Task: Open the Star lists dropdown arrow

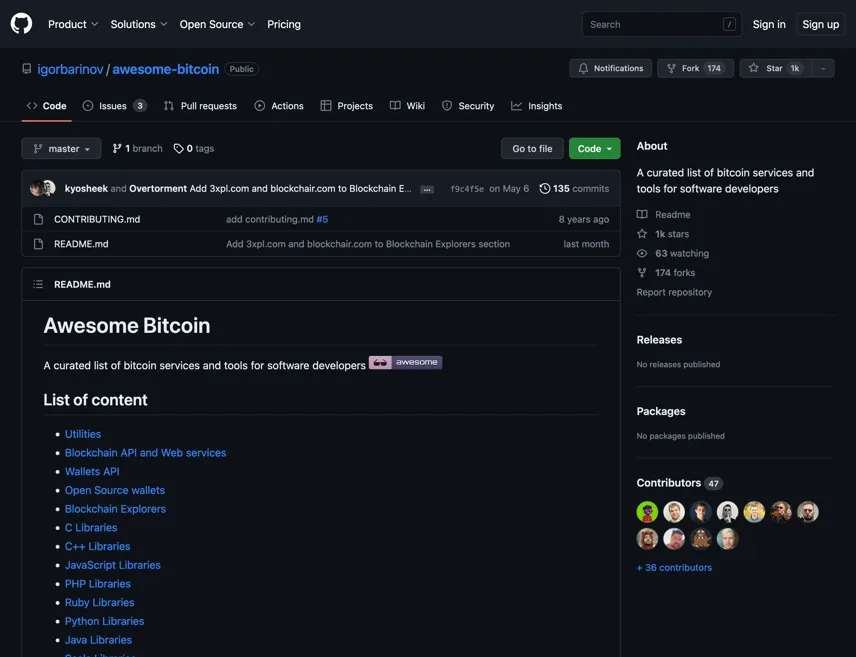Action: pos(823,68)
